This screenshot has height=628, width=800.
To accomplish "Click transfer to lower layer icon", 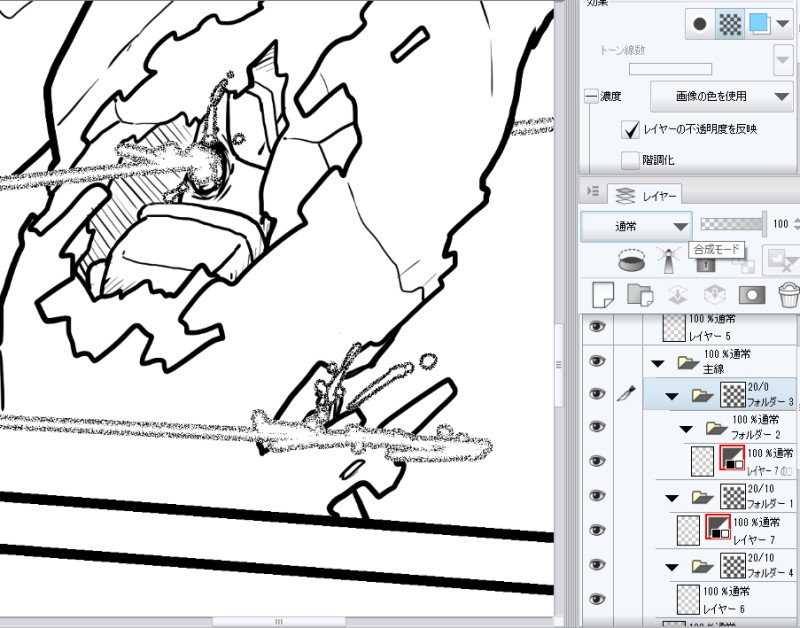I will tap(677, 295).
